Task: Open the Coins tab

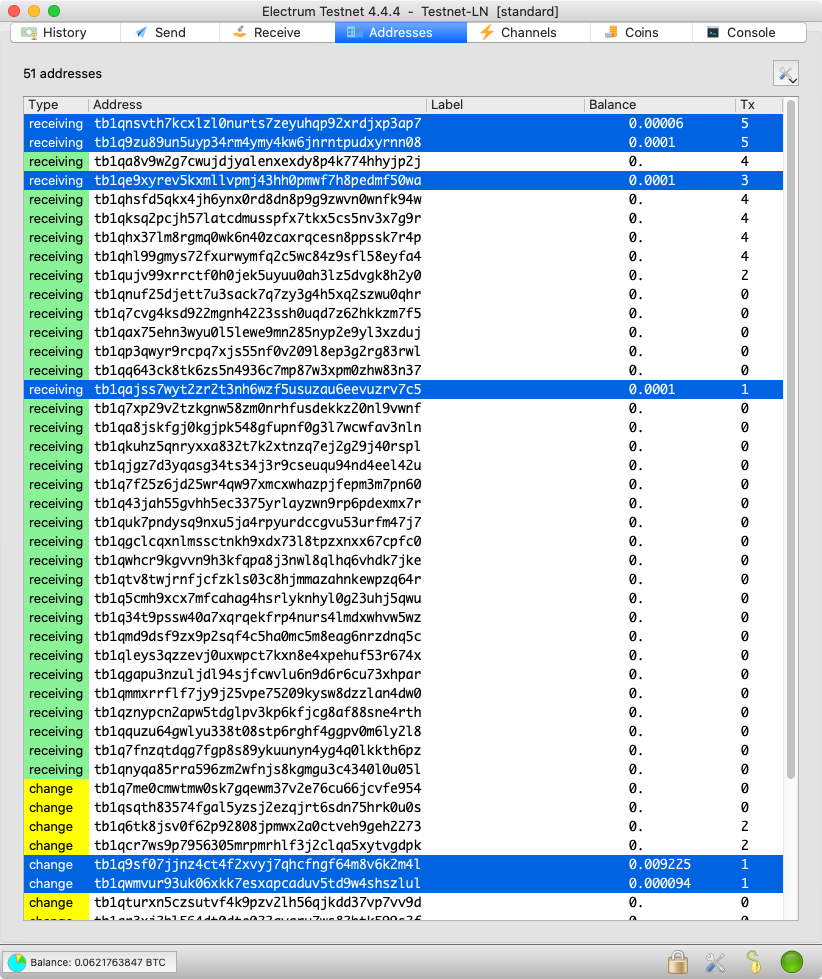Action: (641, 32)
